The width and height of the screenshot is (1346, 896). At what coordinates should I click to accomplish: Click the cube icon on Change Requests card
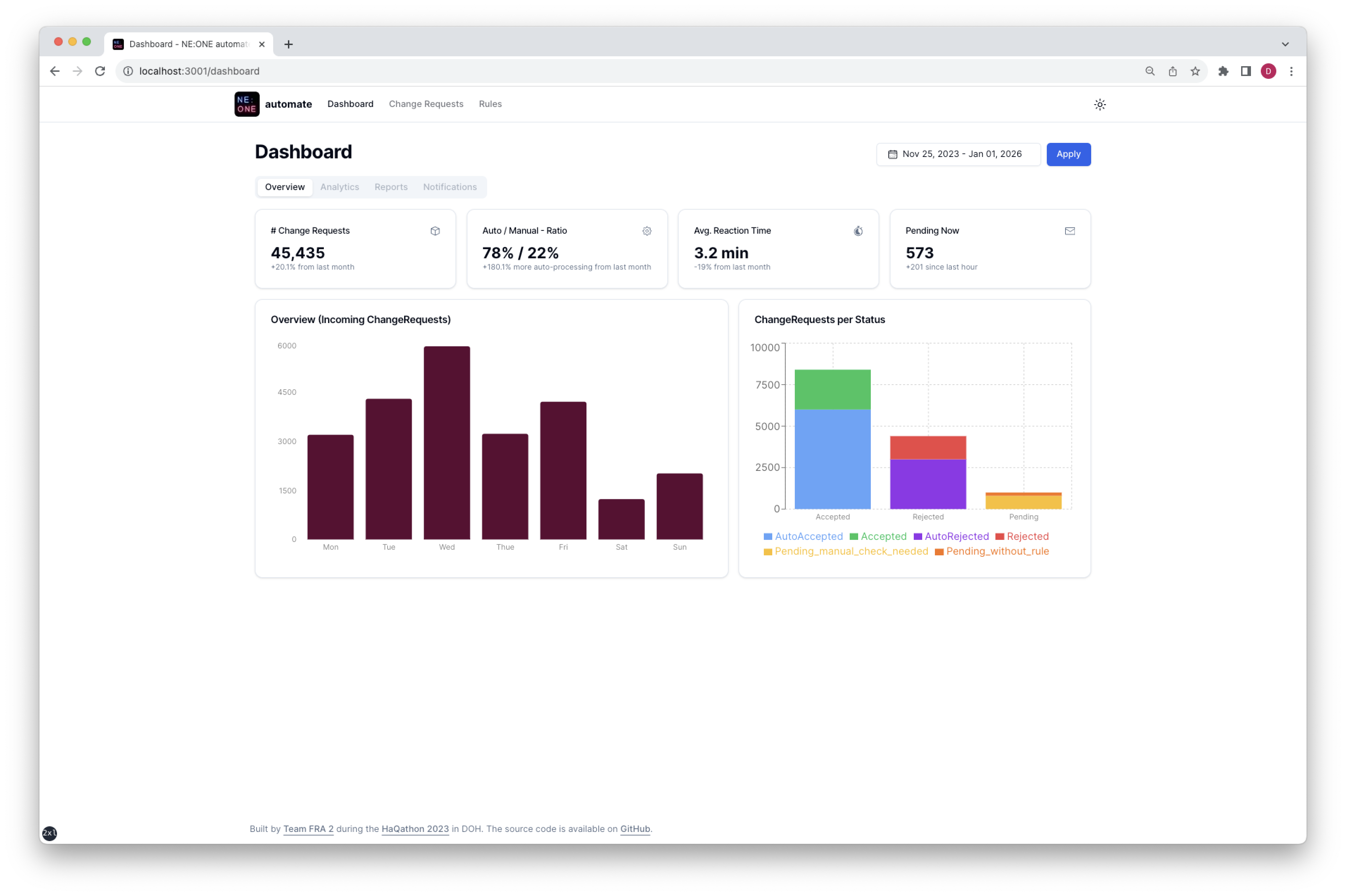coord(435,231)
